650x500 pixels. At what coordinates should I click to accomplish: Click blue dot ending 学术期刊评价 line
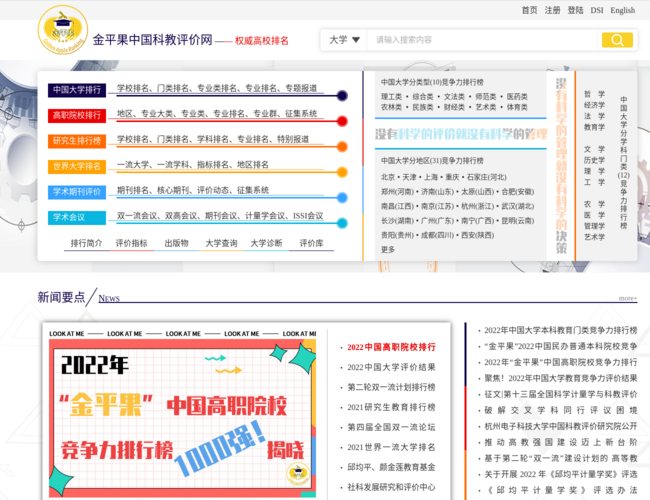[x=342, y=198]
